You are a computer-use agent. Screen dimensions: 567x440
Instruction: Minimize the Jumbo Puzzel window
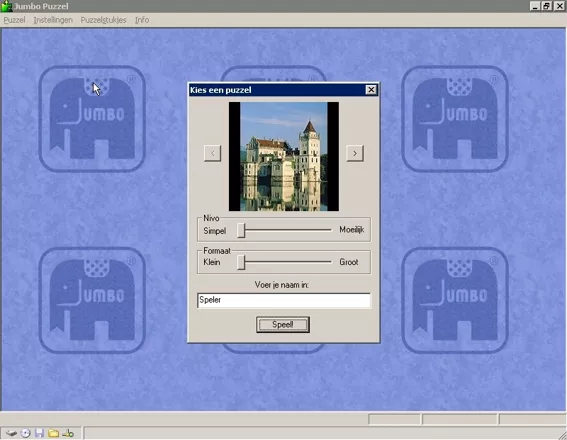535,6
